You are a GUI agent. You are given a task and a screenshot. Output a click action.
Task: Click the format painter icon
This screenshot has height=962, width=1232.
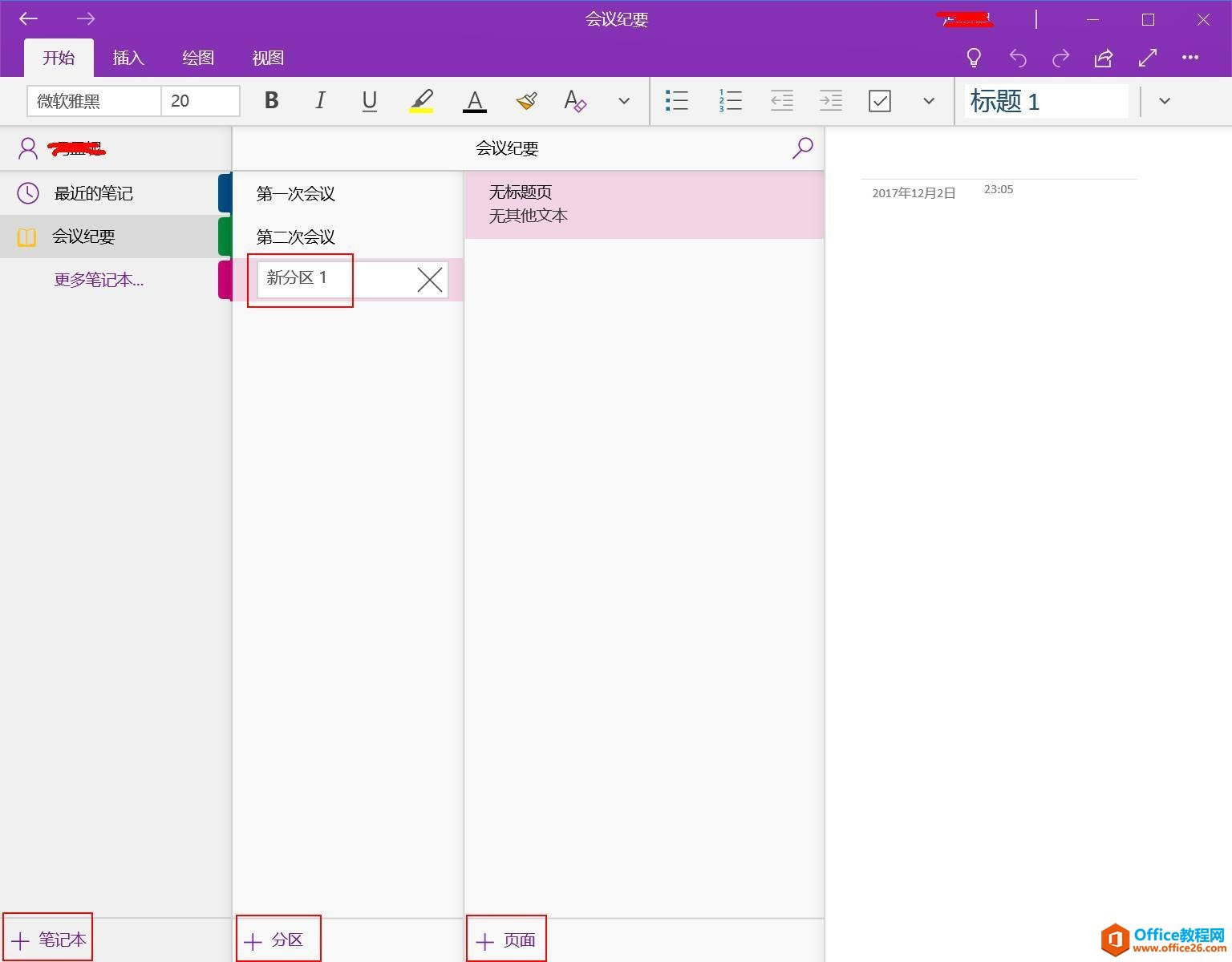(x=526, y=101)
